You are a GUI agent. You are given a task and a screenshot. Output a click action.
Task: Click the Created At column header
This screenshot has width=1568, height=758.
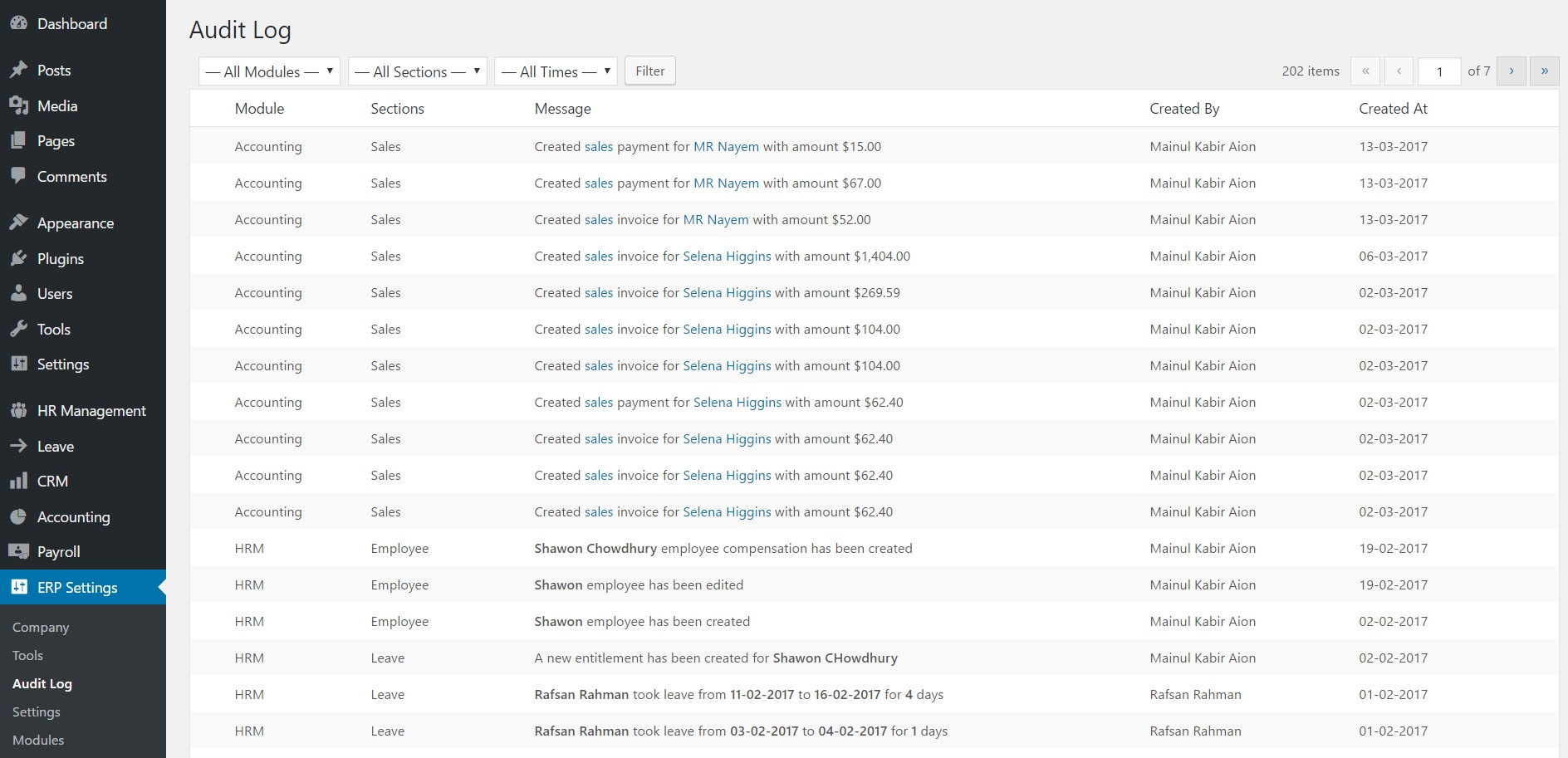pyautogui.click(x=1393, y=109)
